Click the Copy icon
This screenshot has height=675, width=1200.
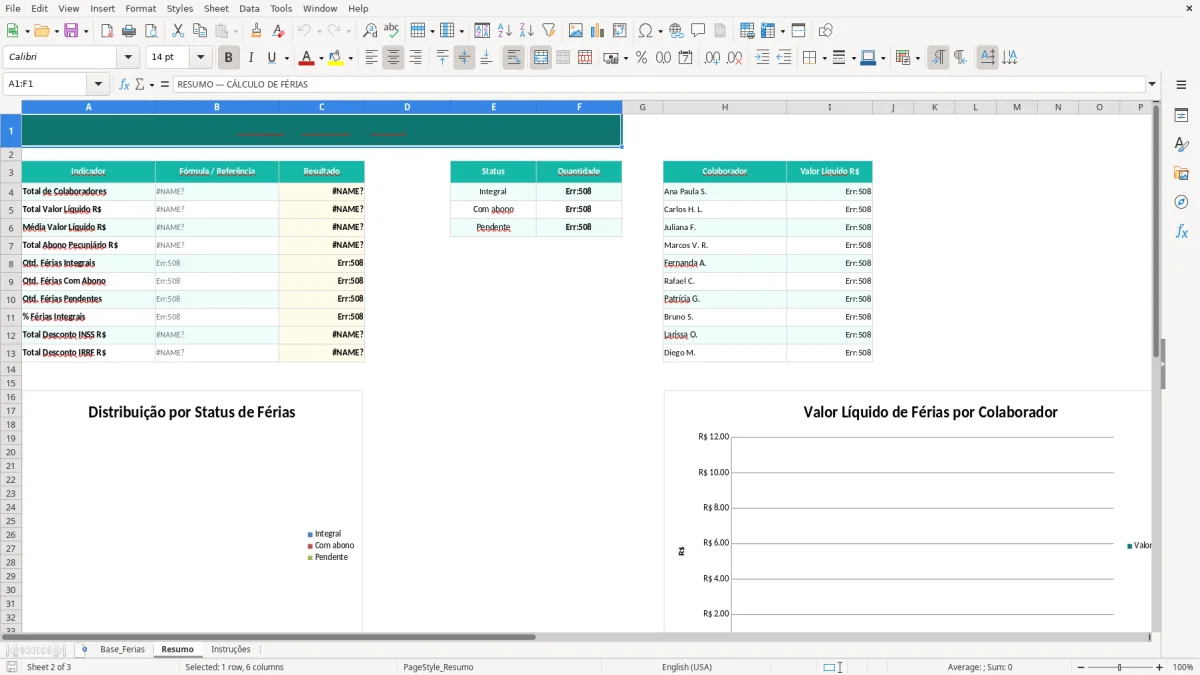[x=200, y=31]
